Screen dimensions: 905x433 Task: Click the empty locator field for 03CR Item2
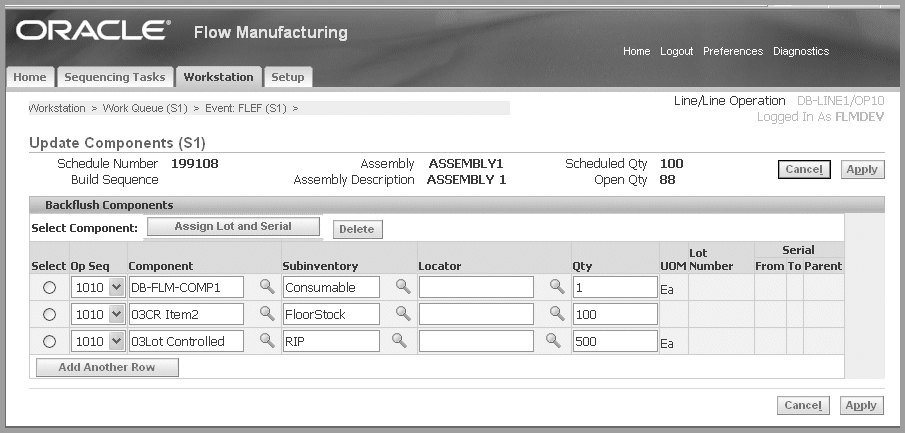click(x=476, y=314)
